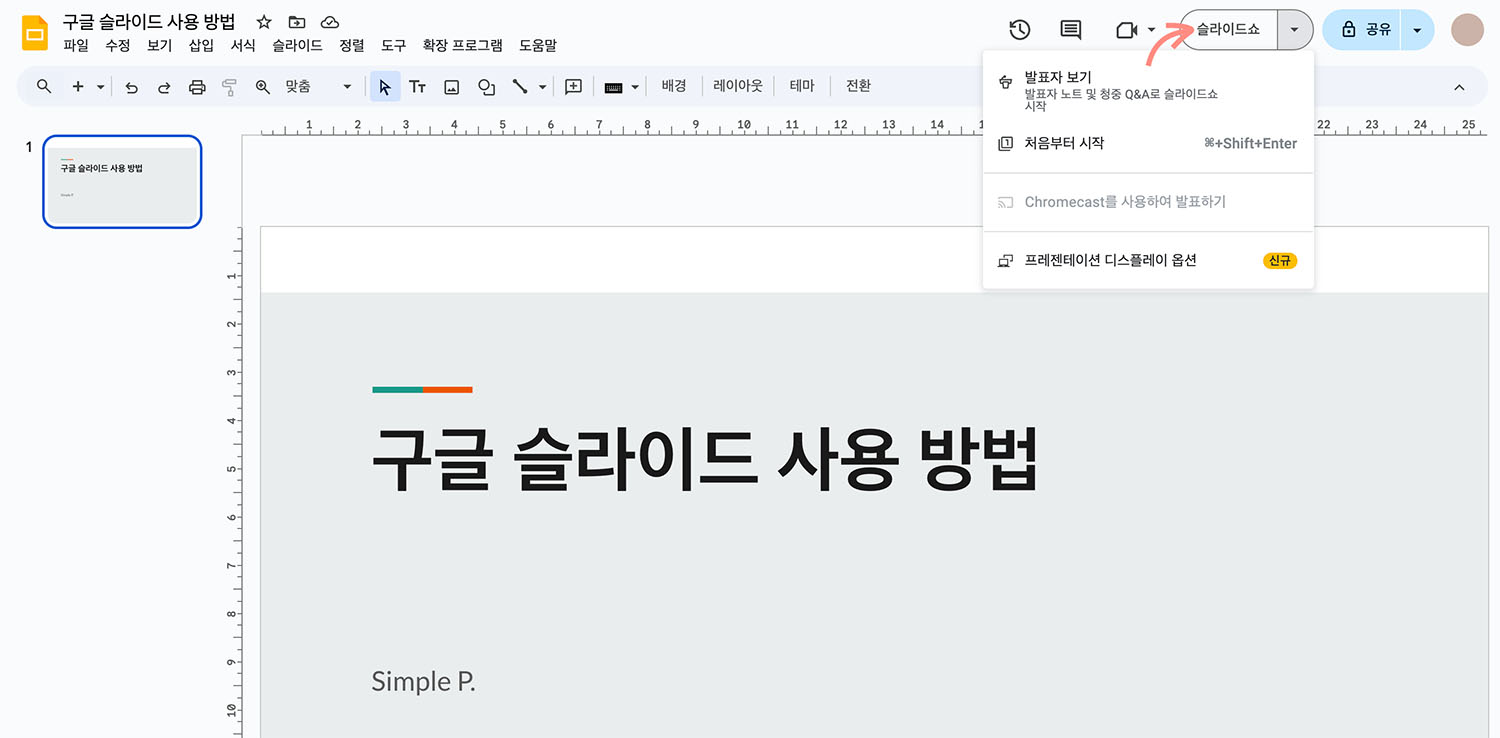Image resolution: width=1500 pixels, height=738 pixels.
Task: Select 프레젠테이션 디스플레이 옵션 menu item
Action: coord(1148,260)
